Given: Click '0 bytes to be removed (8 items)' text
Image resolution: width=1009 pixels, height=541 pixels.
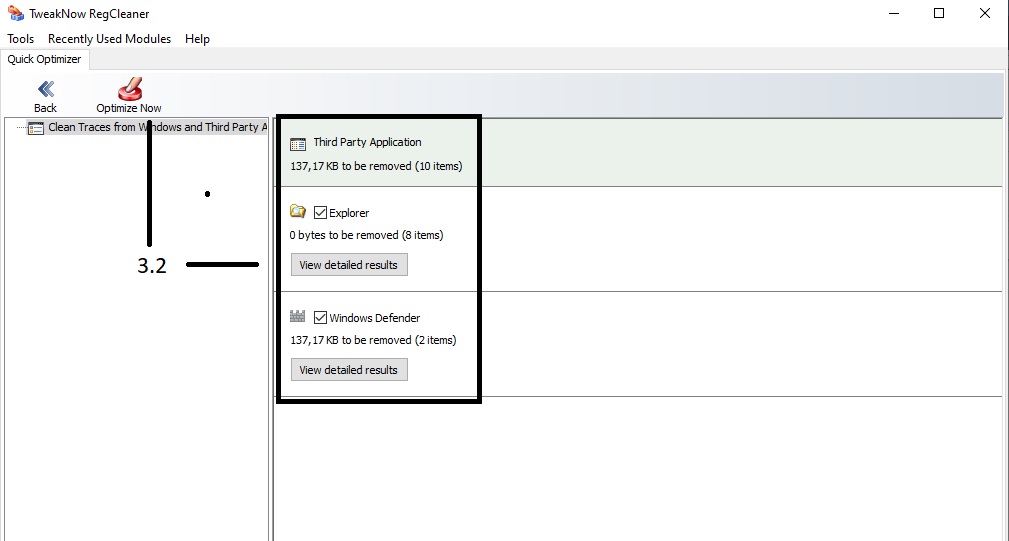Looking at the screenshot, I should (366, 235).
